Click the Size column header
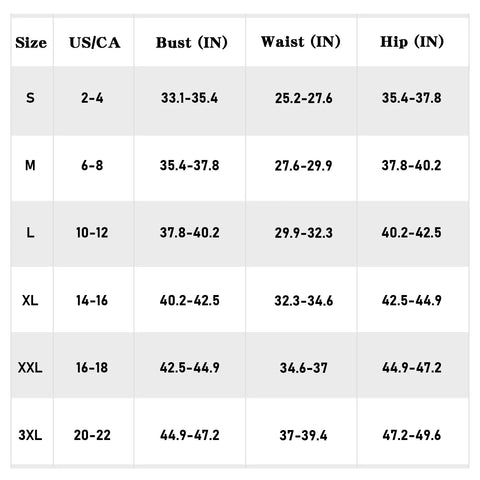The image size is (480, 480). click(31, 43)
